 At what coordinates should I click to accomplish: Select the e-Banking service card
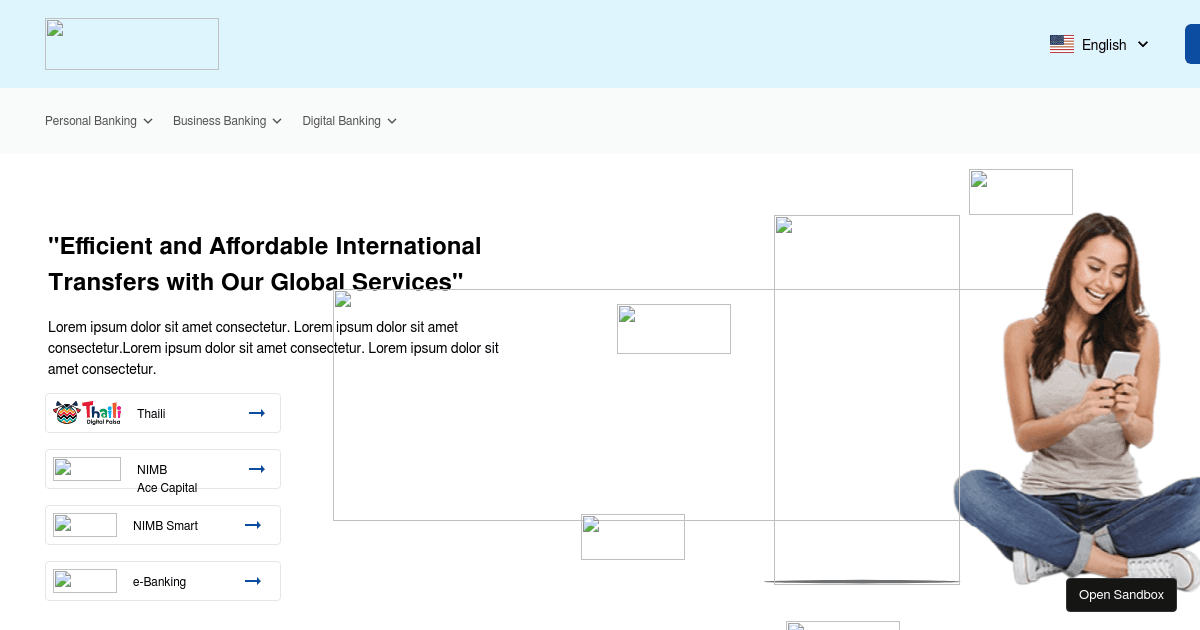(159, 582)
